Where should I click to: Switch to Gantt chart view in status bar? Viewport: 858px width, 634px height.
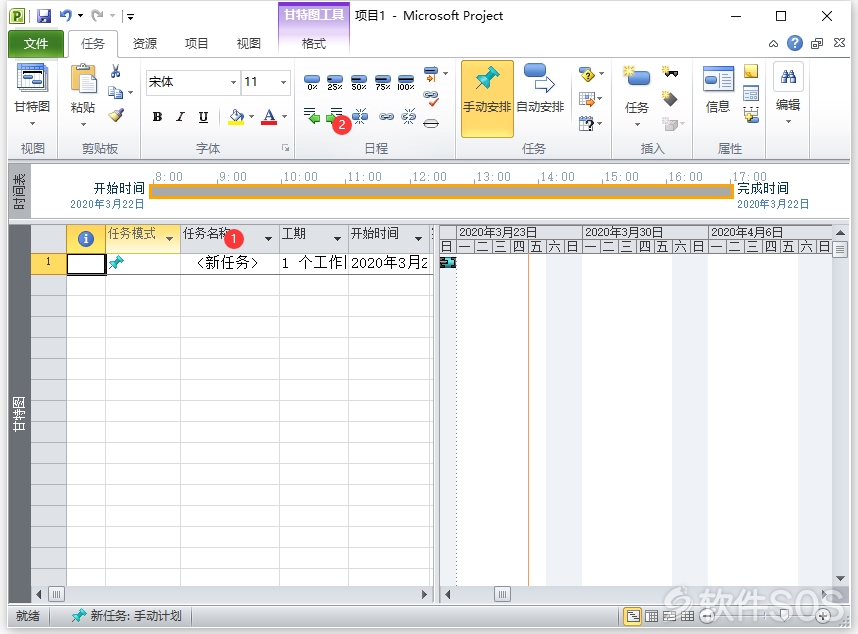tap(633, 616)
